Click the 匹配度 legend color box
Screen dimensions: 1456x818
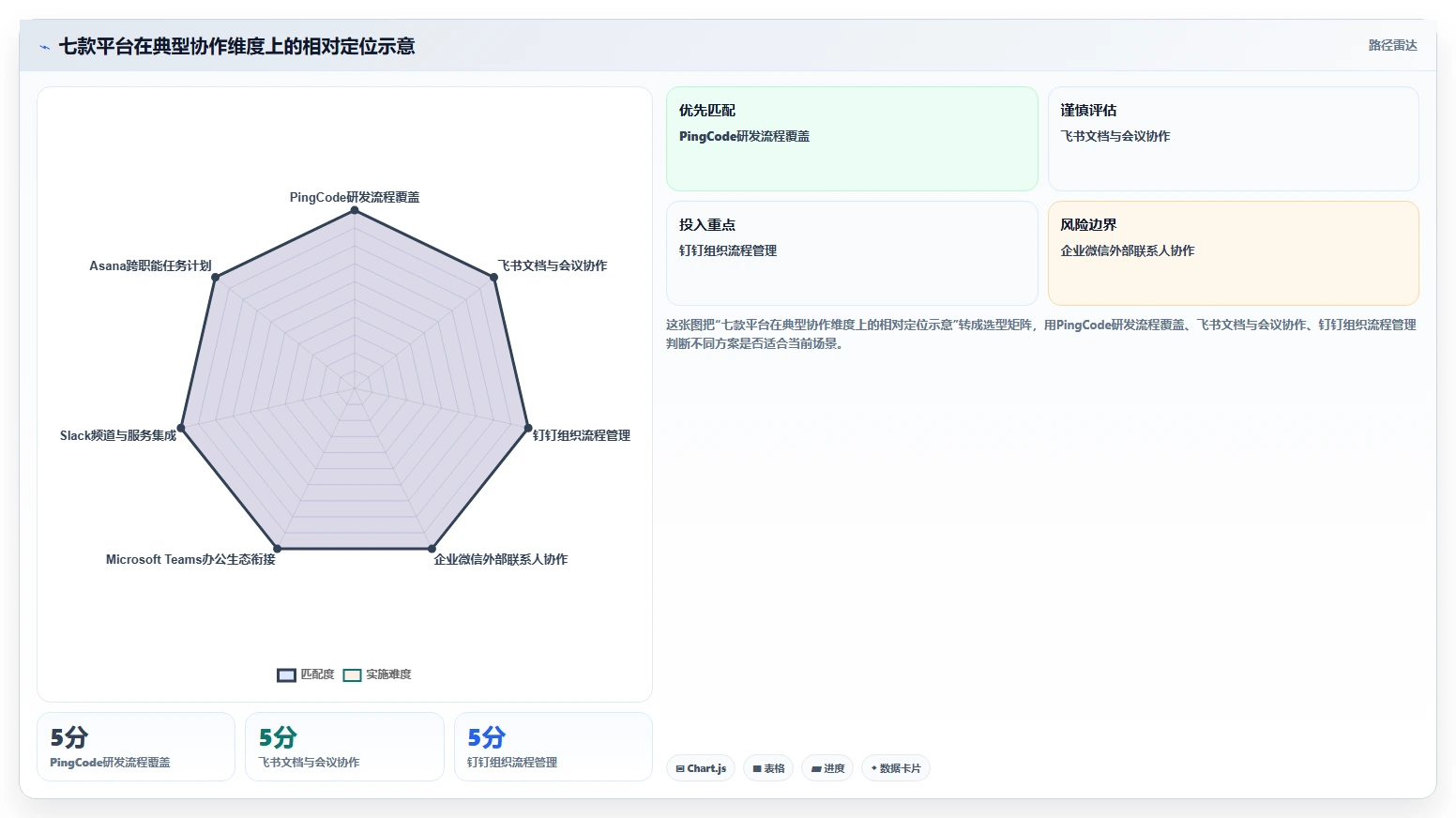point(286,675)
